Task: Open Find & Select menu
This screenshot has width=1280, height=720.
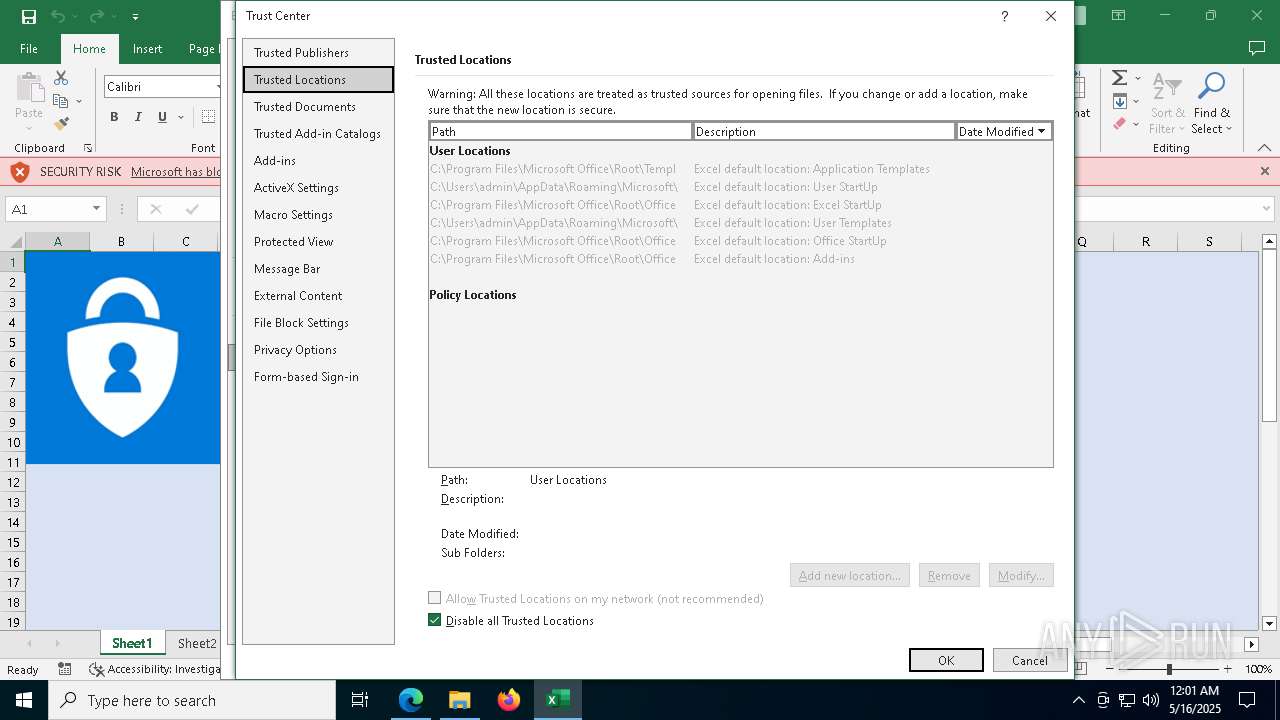Action: tap(1212, 103)
